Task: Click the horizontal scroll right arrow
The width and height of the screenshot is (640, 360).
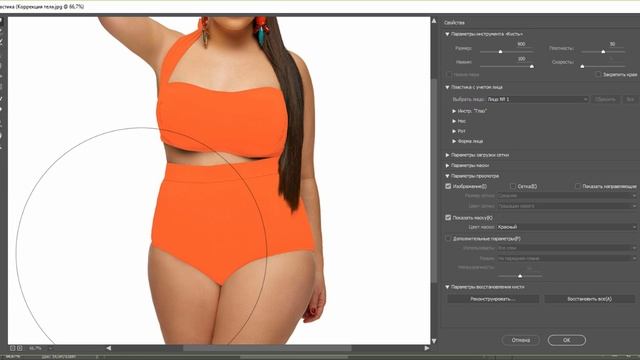Action: click(x=427, y=348)
